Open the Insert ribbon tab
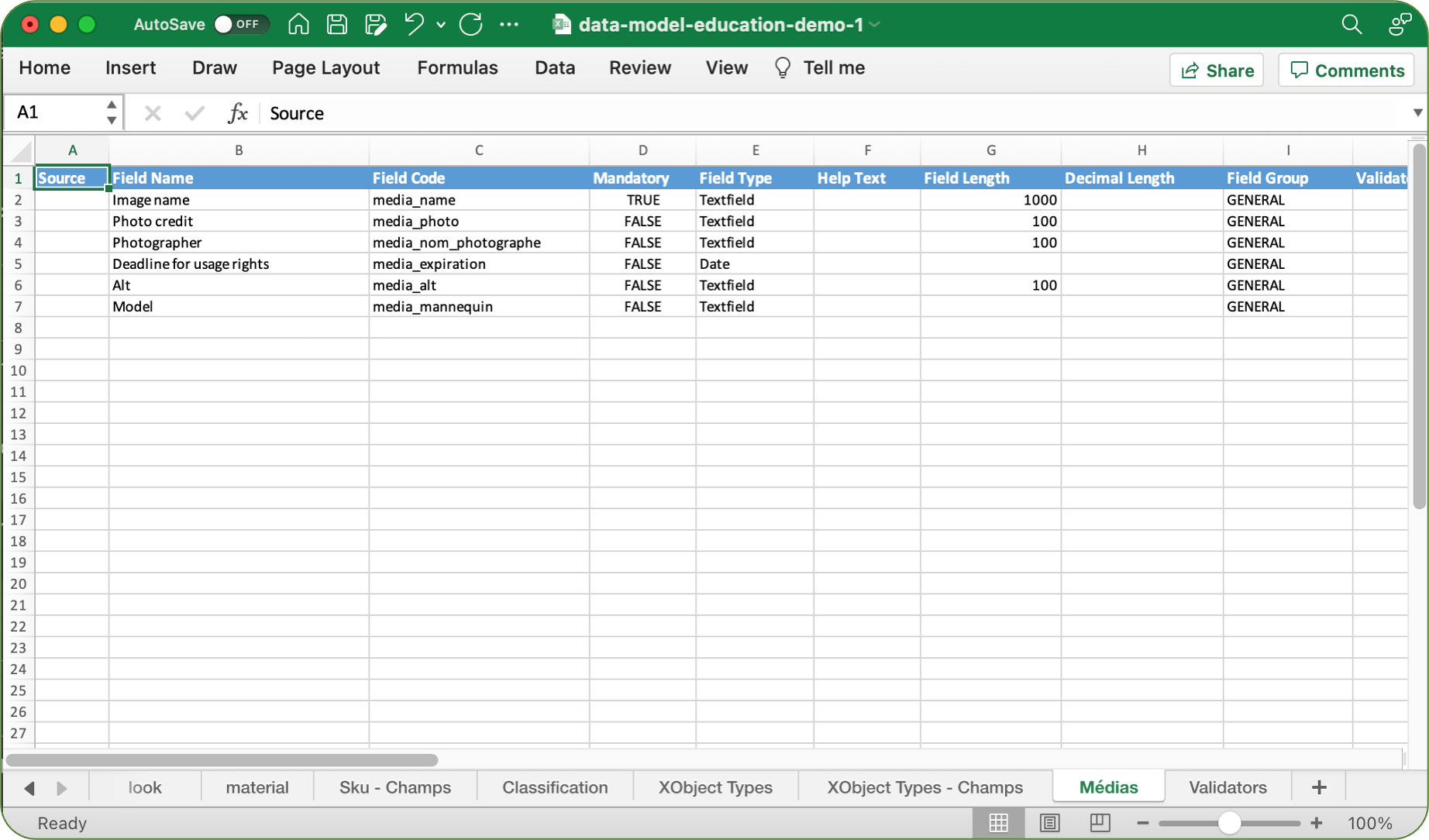1429x840 pixels. pyautogui.click(x=130, y=68)
